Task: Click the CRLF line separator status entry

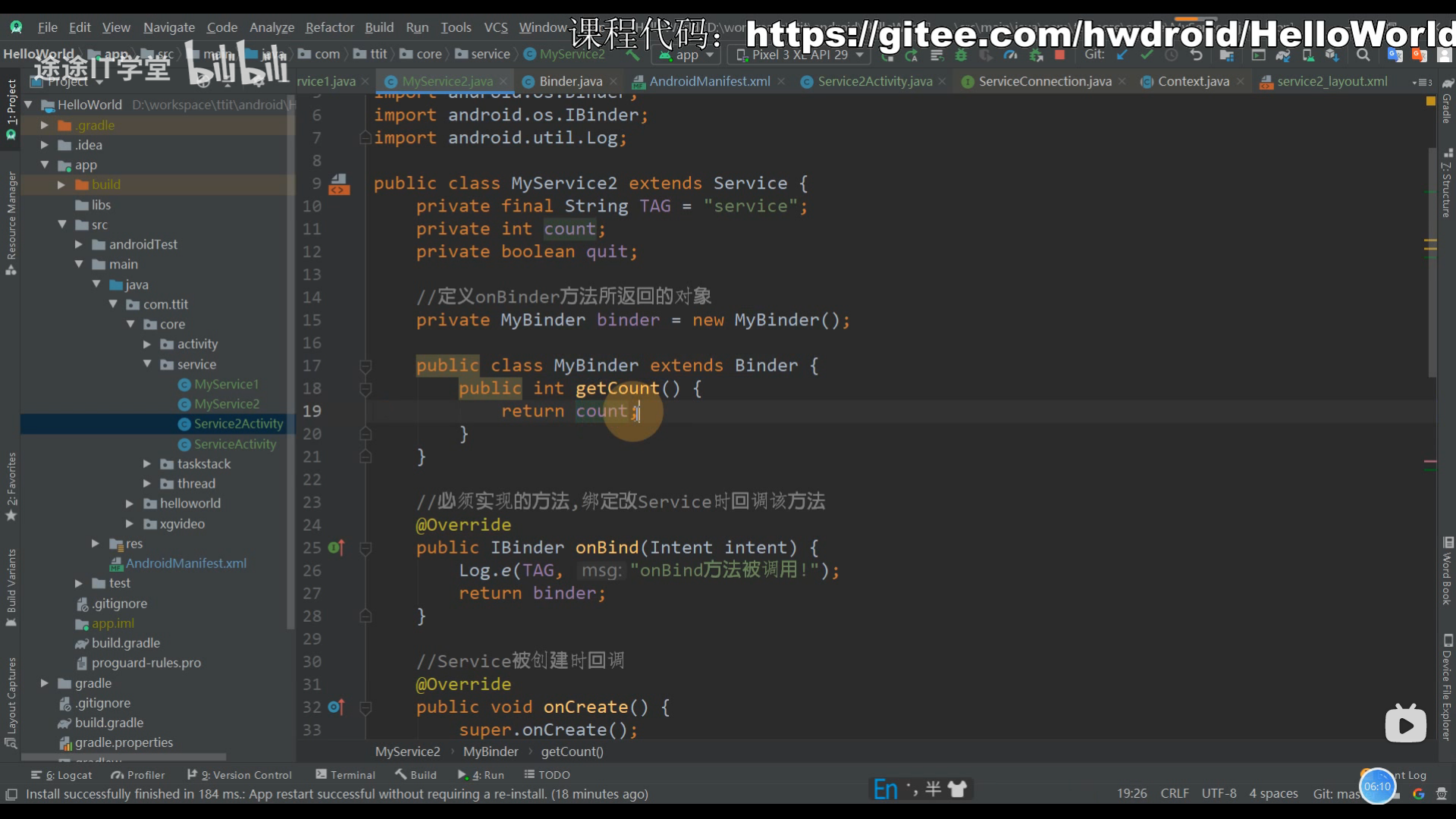Action: (x=1174, y=793)
